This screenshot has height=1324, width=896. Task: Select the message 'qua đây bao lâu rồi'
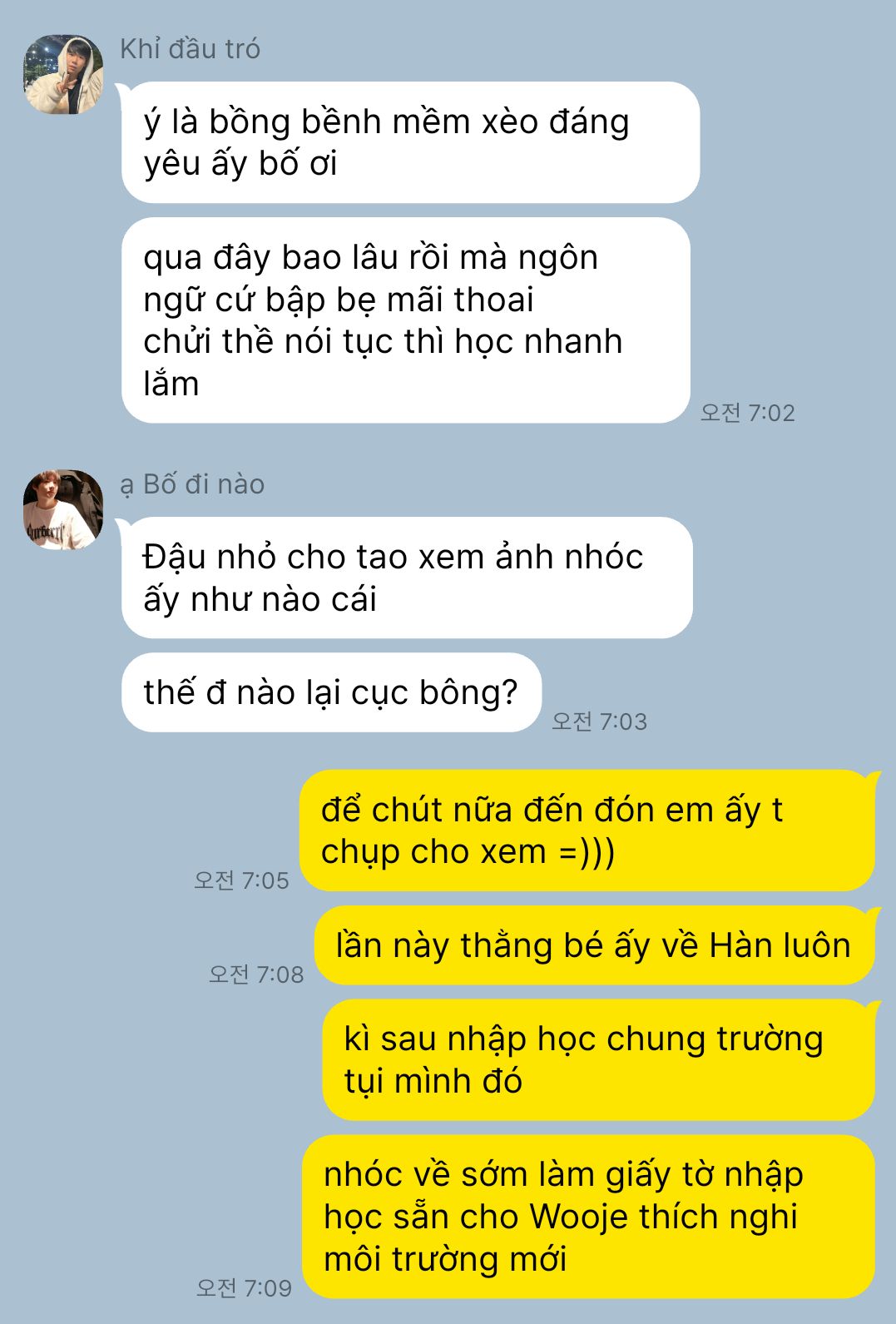(x=406, y=320)
